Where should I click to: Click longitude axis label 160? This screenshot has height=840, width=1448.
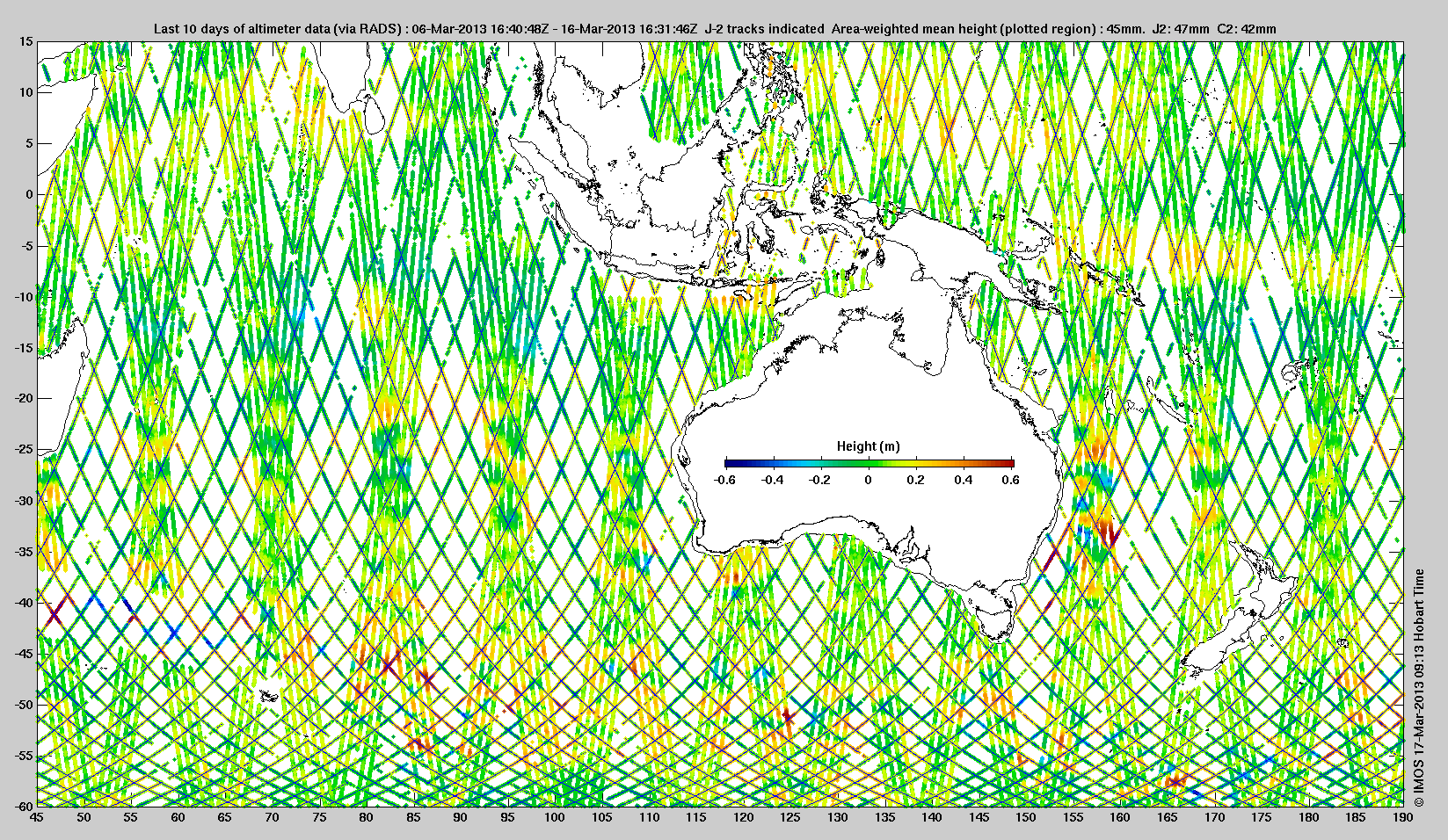click(1120, 818)
